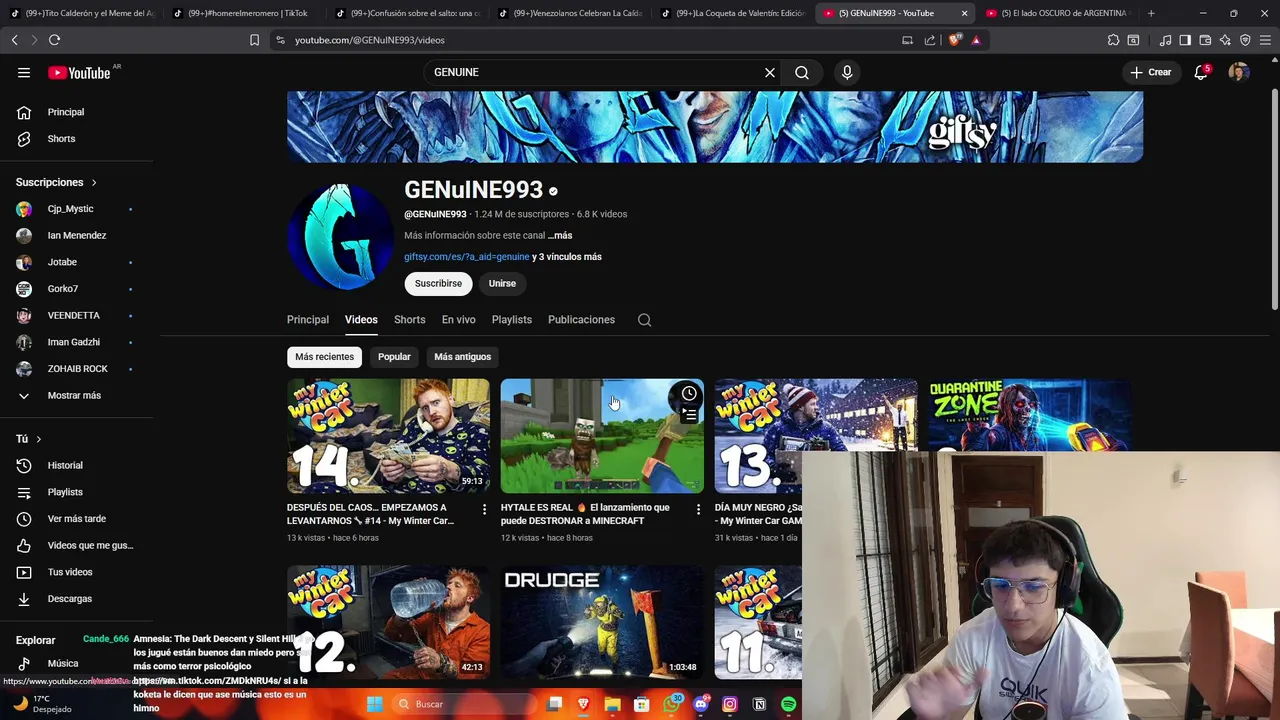Add HYTALE video to watch later
This screenshot has height=720, width=1280.
click(x=689, y=393)
